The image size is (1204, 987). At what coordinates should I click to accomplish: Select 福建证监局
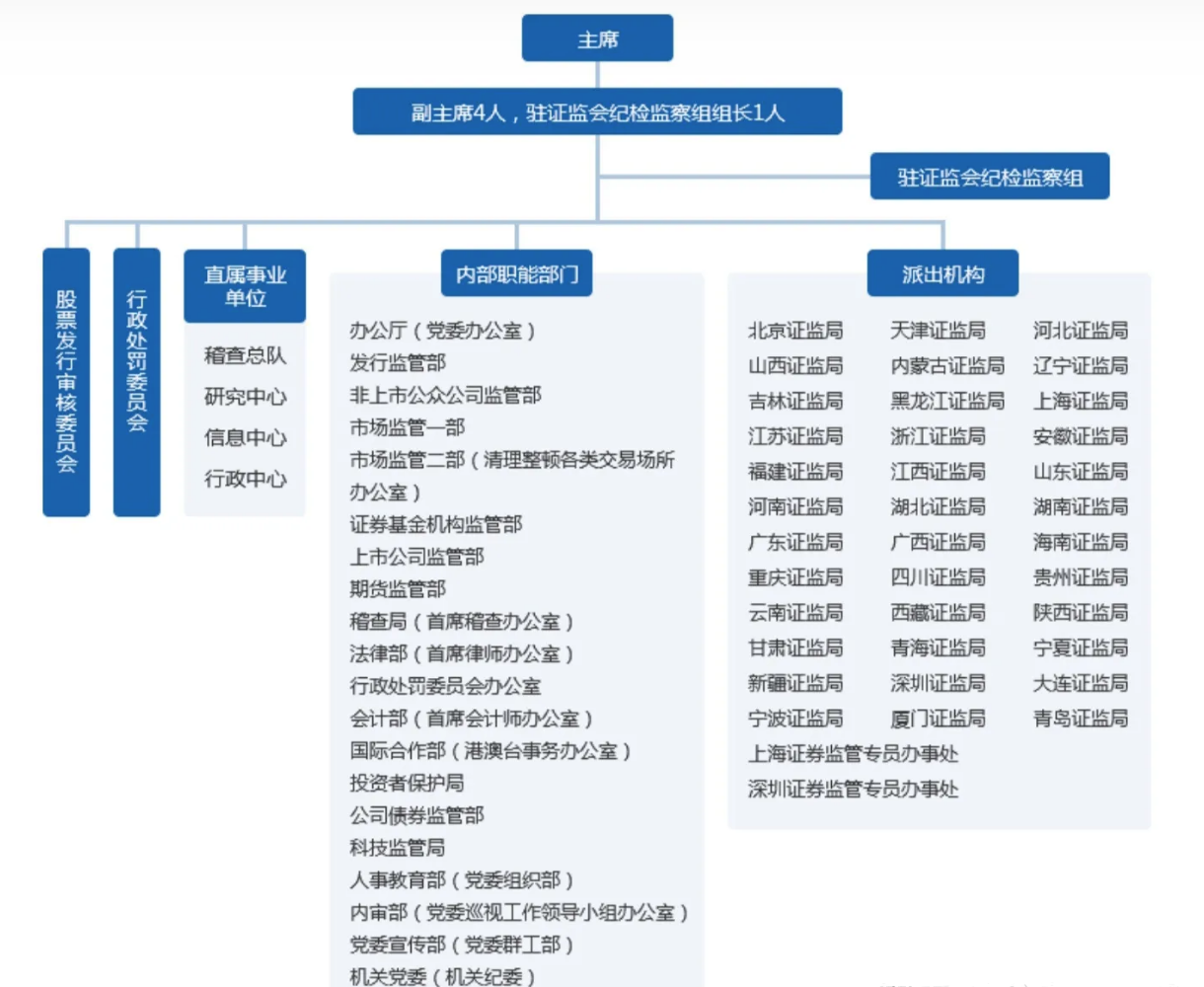tap(795, 472)
